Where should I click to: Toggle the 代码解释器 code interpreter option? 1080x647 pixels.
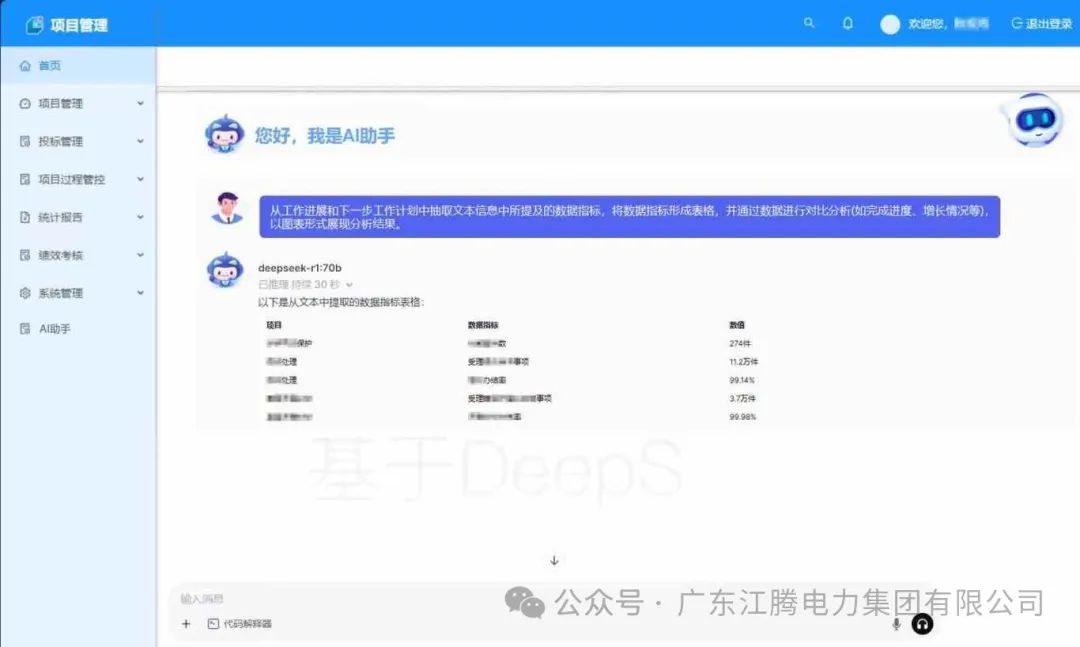[240, 624]
